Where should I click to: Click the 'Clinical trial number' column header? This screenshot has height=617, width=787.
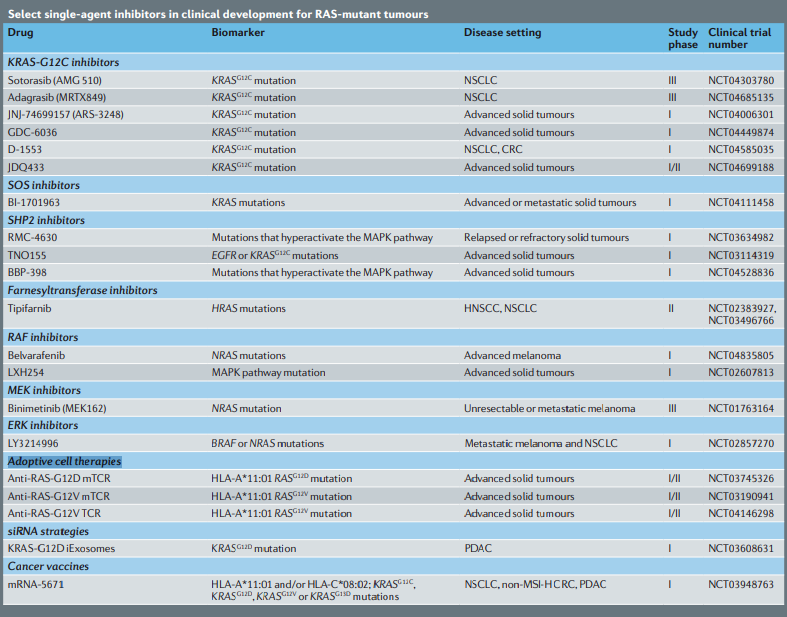click(739, 39)
